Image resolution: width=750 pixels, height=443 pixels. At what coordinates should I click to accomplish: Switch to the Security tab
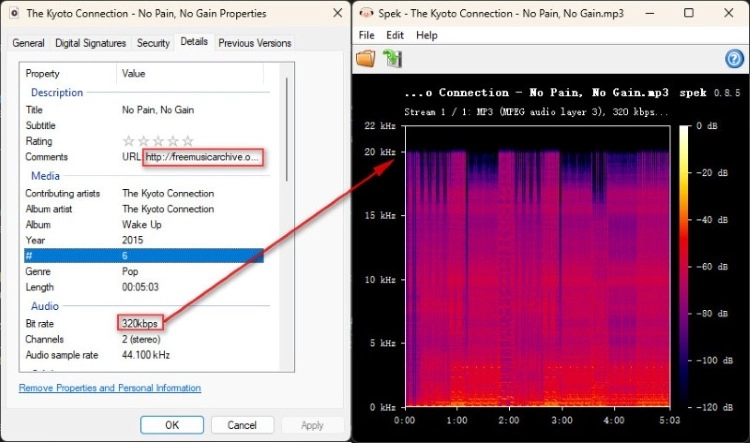pyautogui.click(x=153, y=43)
